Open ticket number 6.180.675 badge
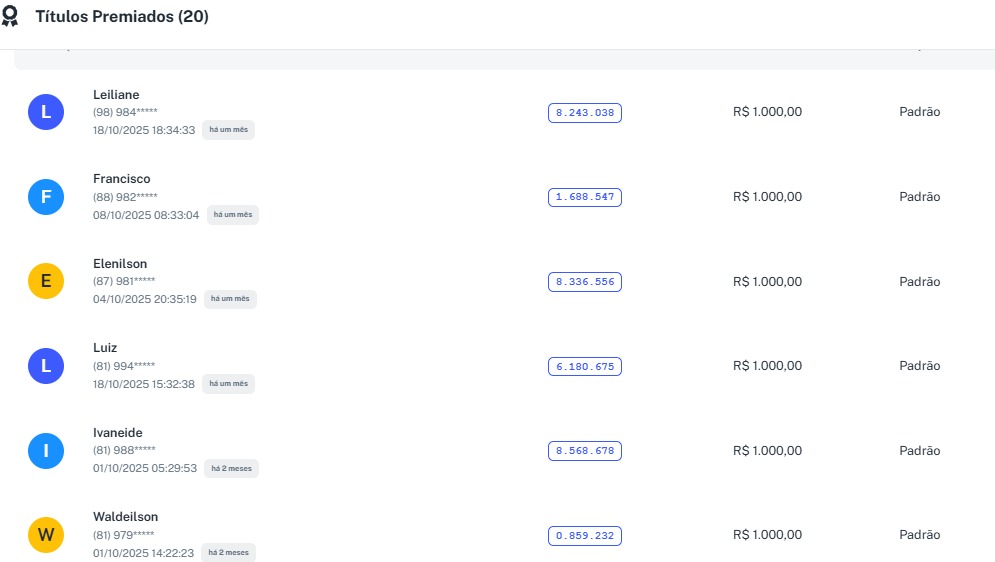 (585, 367)
